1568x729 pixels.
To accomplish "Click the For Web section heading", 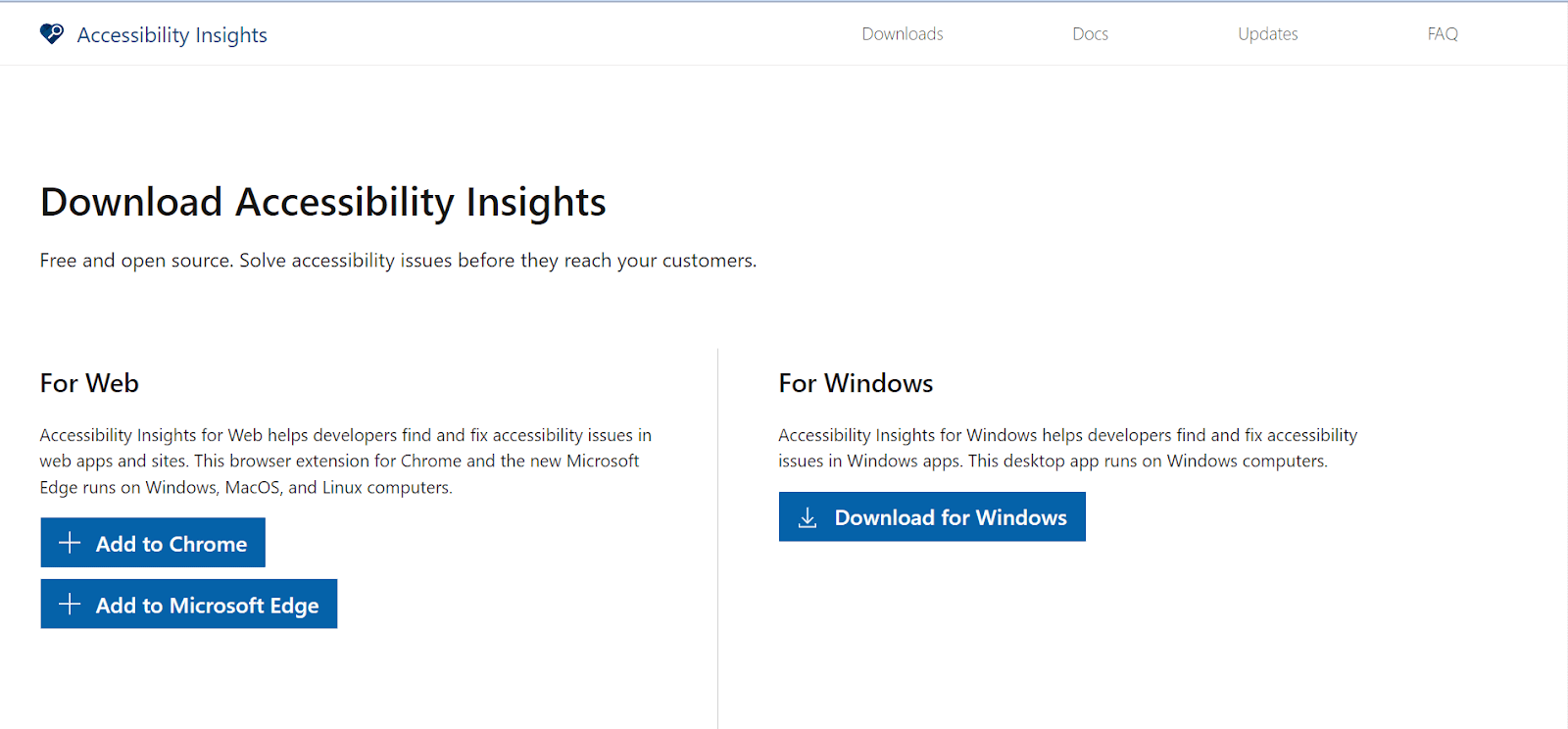I will pos(89,383).
